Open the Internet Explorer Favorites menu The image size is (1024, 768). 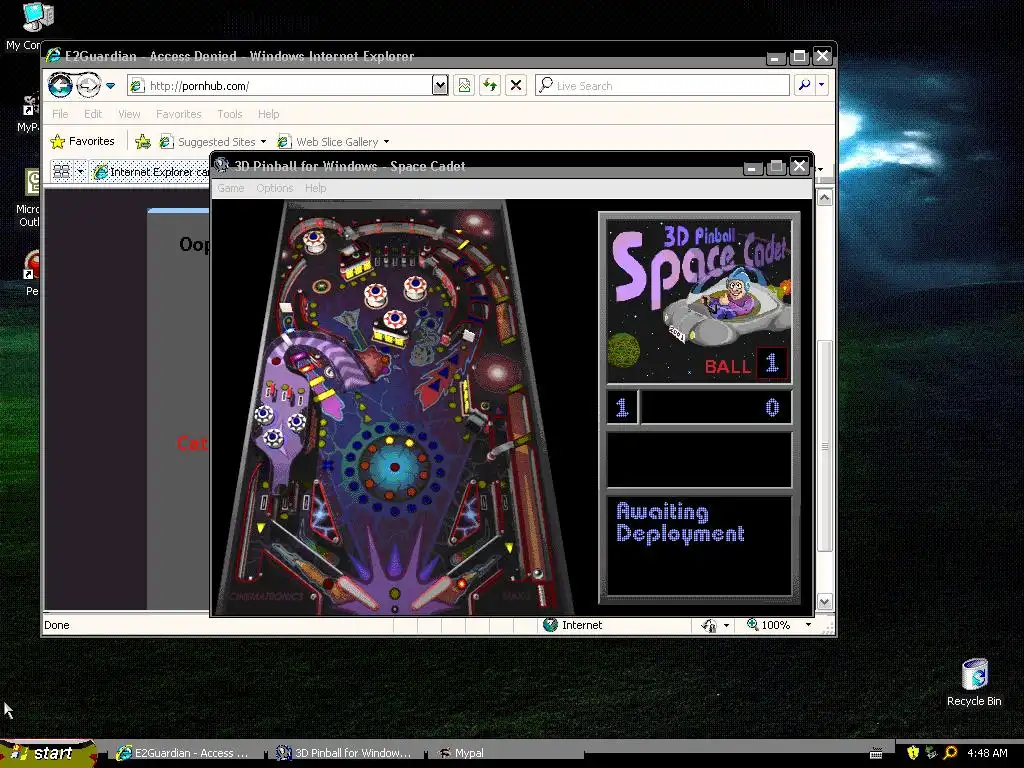(x=178, y=114)
